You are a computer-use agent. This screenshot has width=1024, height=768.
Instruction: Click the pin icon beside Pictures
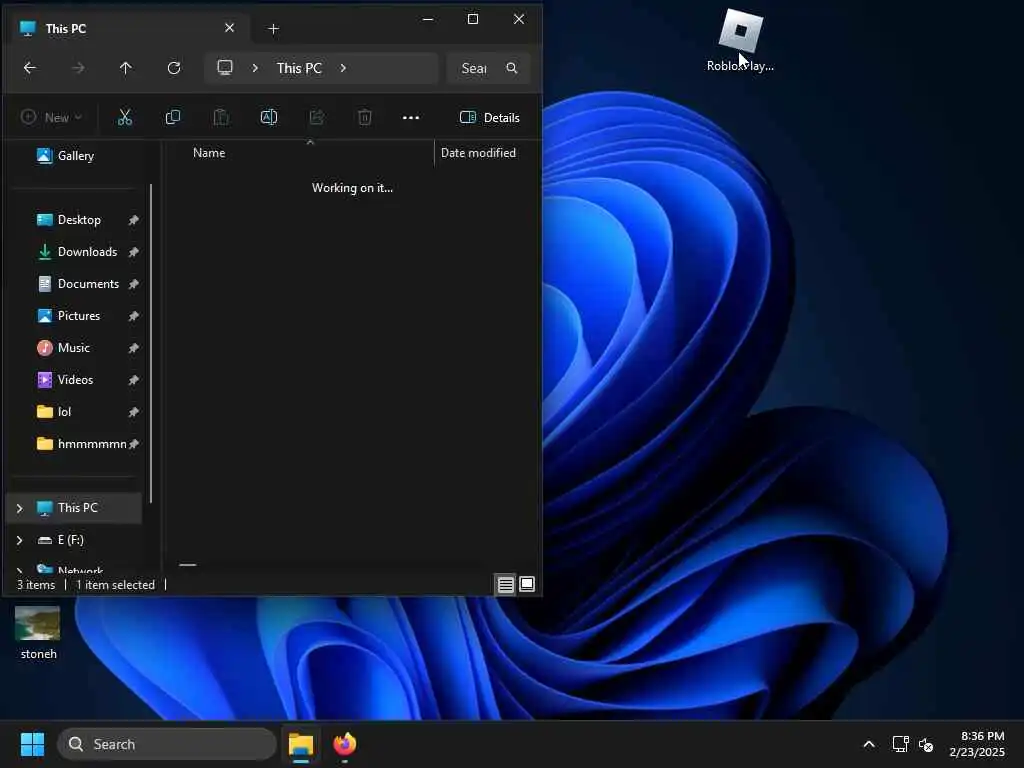[133, 316]
